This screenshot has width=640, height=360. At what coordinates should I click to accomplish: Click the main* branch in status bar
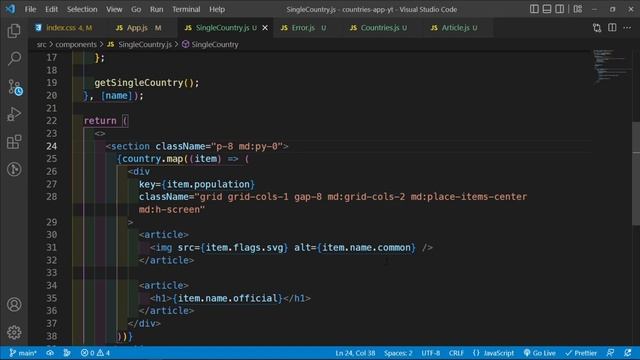tap(23, 353)
